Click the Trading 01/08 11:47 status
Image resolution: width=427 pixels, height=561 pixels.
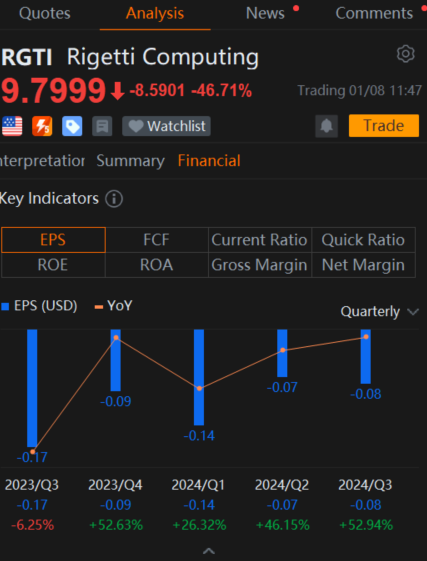[359, 90]
